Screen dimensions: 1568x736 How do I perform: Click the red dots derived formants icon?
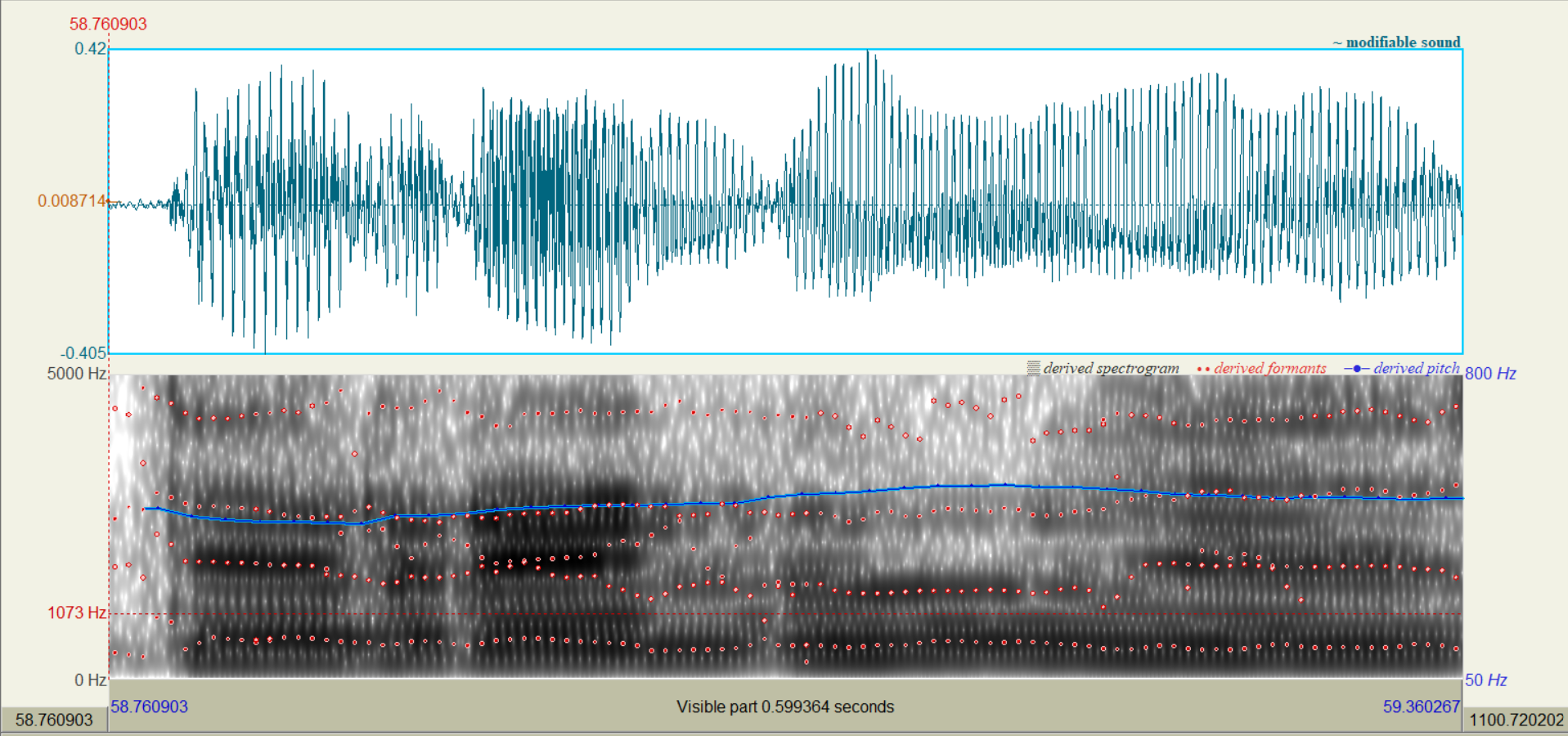click(x=1203, y=369)
